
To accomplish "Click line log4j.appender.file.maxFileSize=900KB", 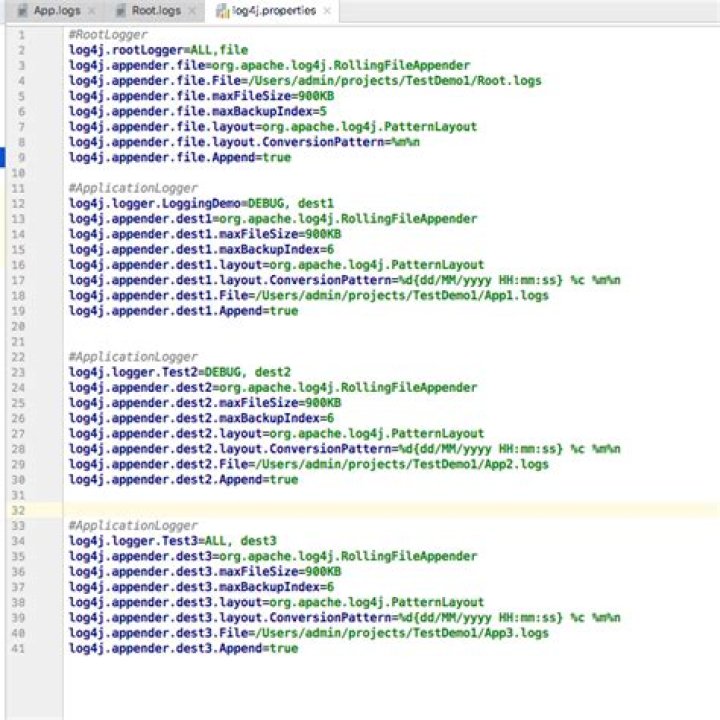I will click(x=201, y=96).
